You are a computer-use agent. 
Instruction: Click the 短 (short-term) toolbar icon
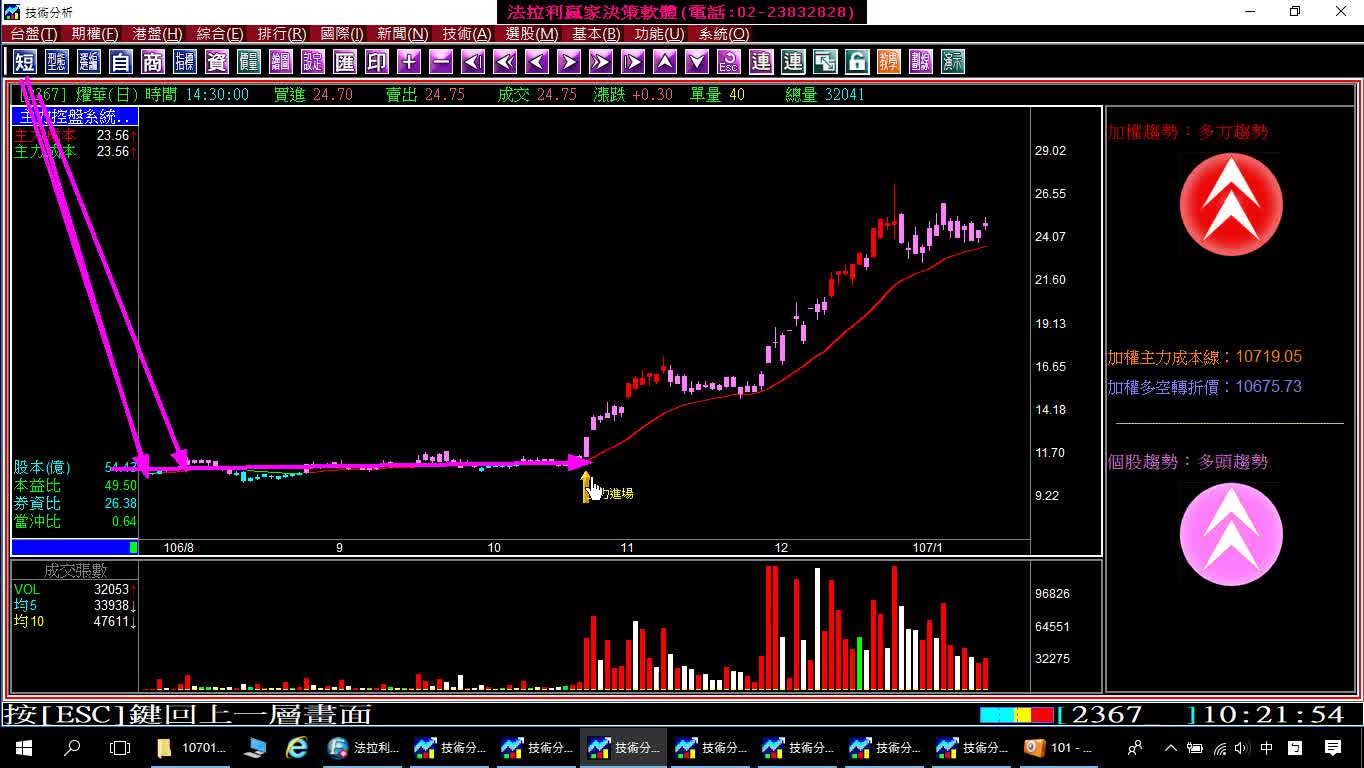click(x=25, y=62)
